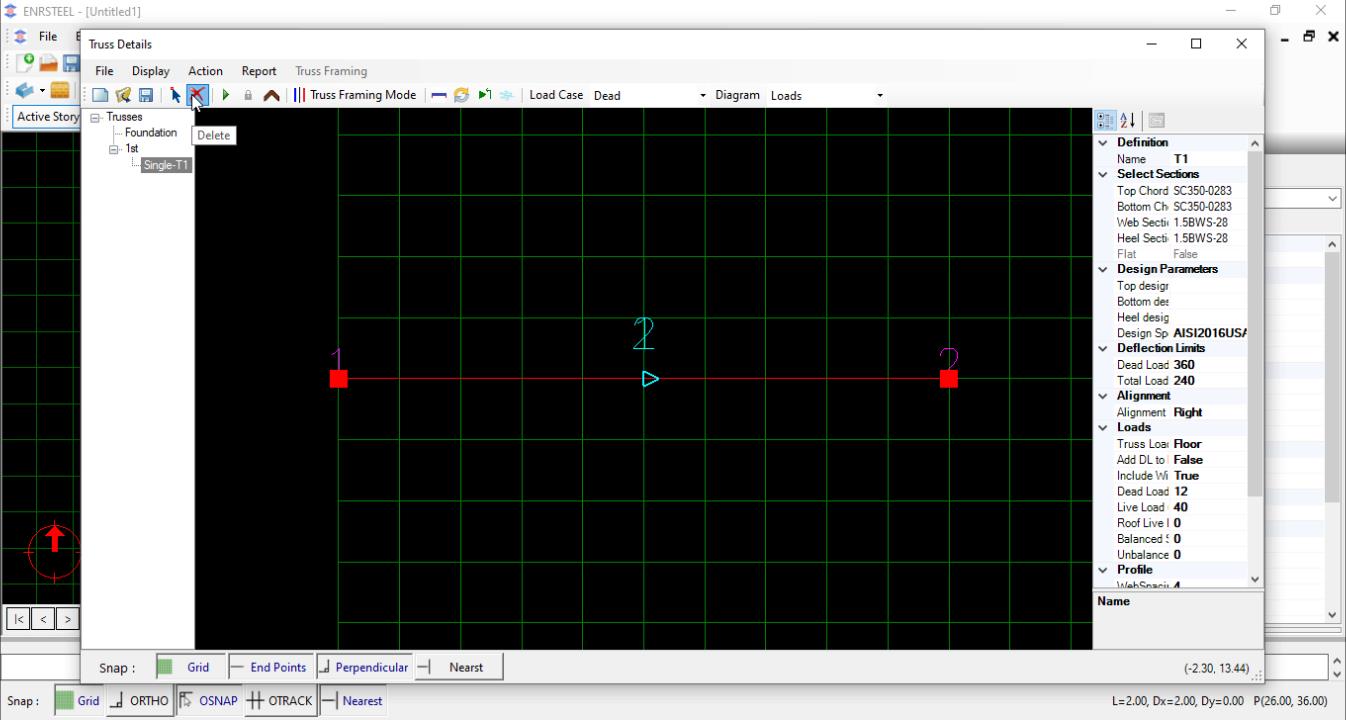Screen dimensions: 1346x720
Task: Click the New truss file icon
Action: pyautogui.click(x=100, y=95)
